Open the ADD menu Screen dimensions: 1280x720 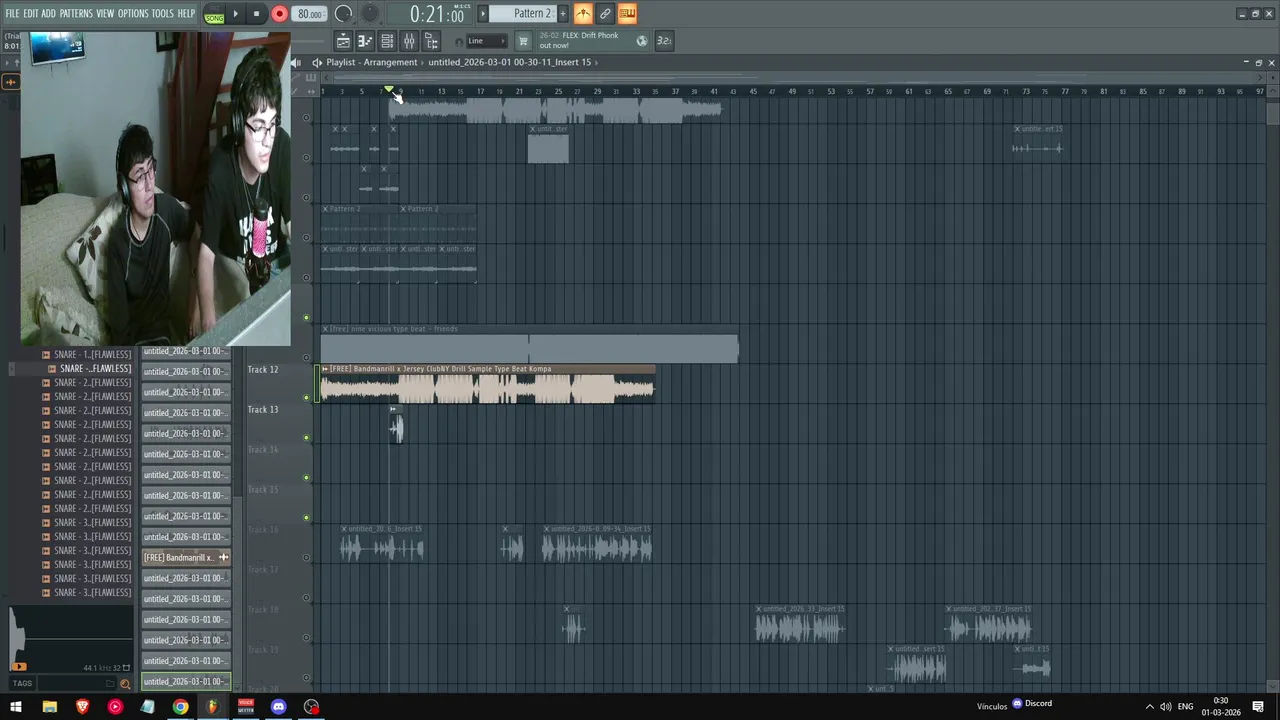(x=48, y=13)
